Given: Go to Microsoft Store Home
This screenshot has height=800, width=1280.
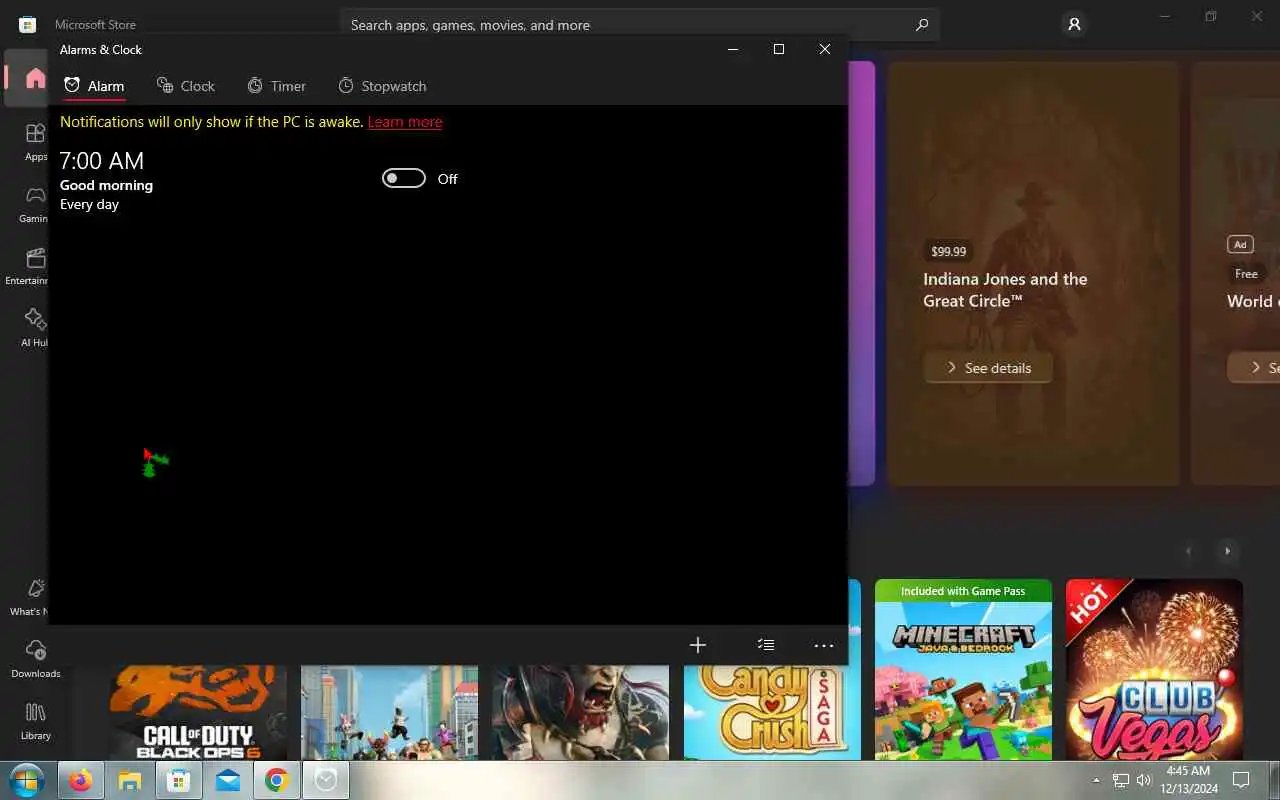Looking at the screenshot, I should tap(35, 78).
